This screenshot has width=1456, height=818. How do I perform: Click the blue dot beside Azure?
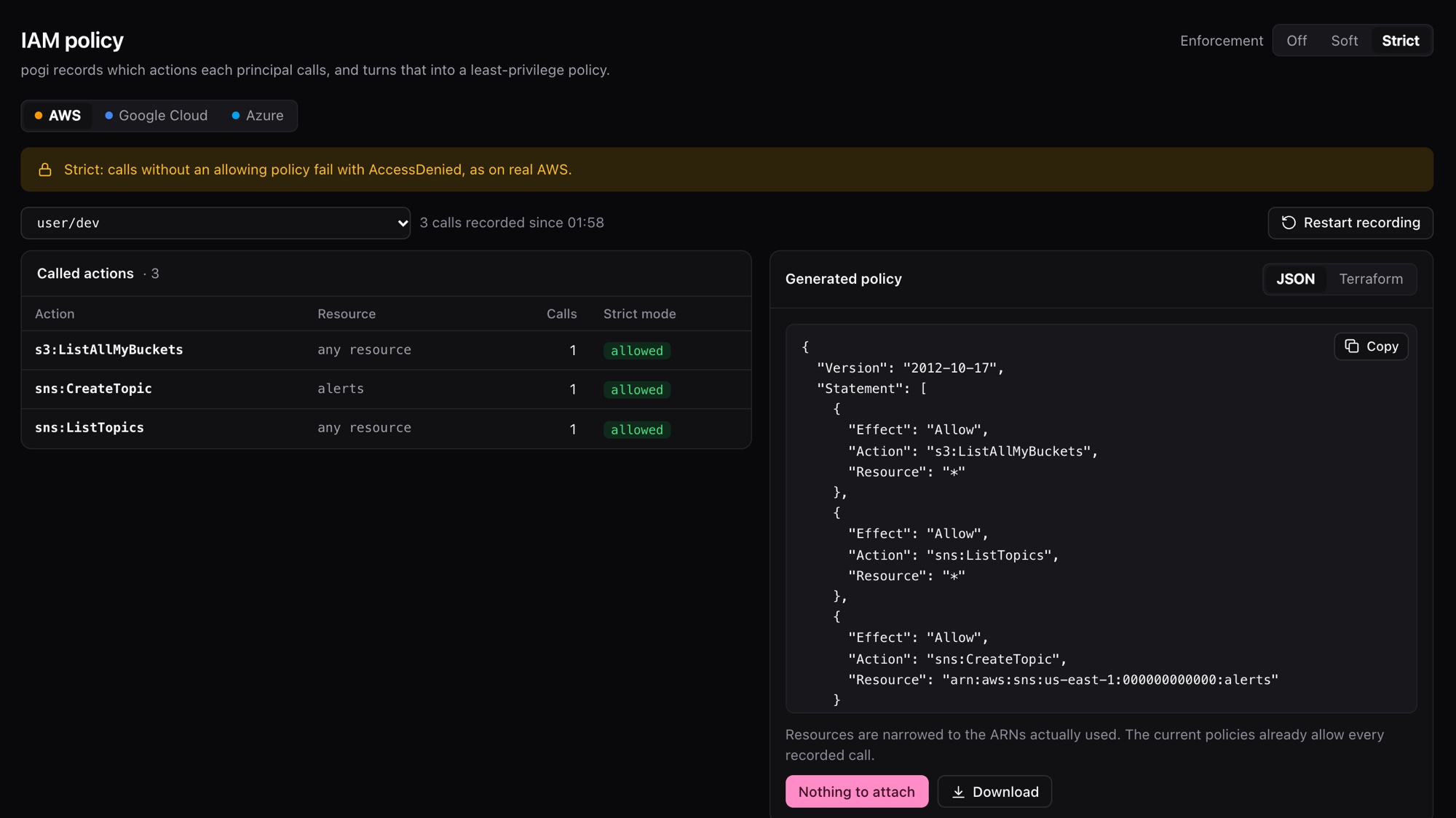pyautogui.click(x=235, y=116)
